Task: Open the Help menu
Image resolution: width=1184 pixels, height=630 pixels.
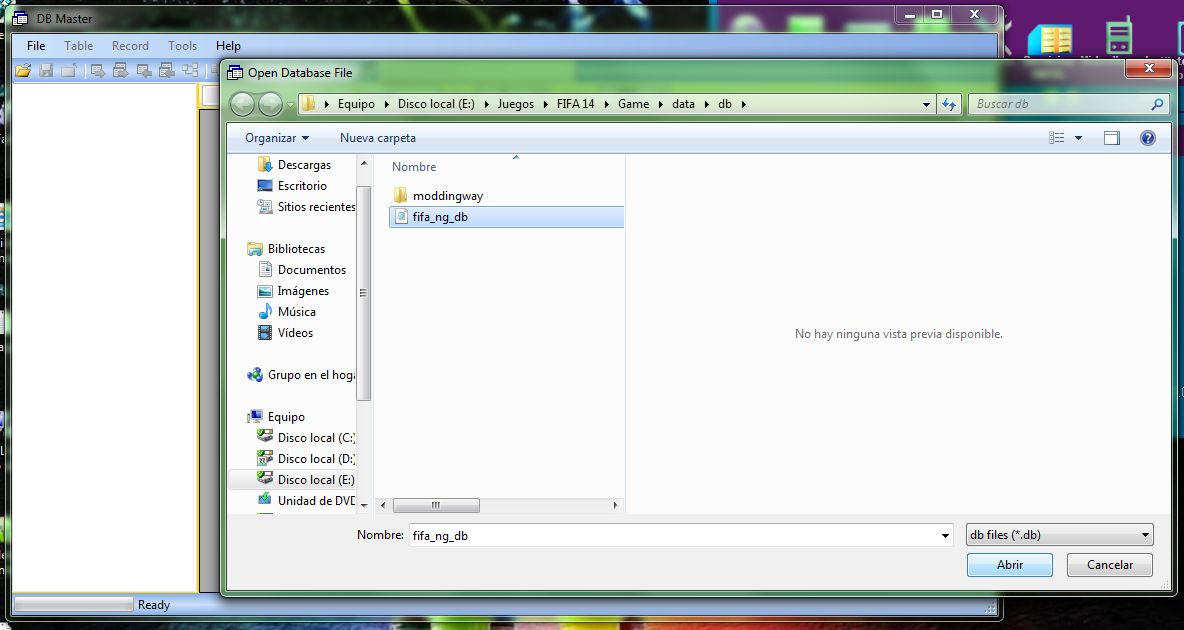Action: tap(228, 46)
